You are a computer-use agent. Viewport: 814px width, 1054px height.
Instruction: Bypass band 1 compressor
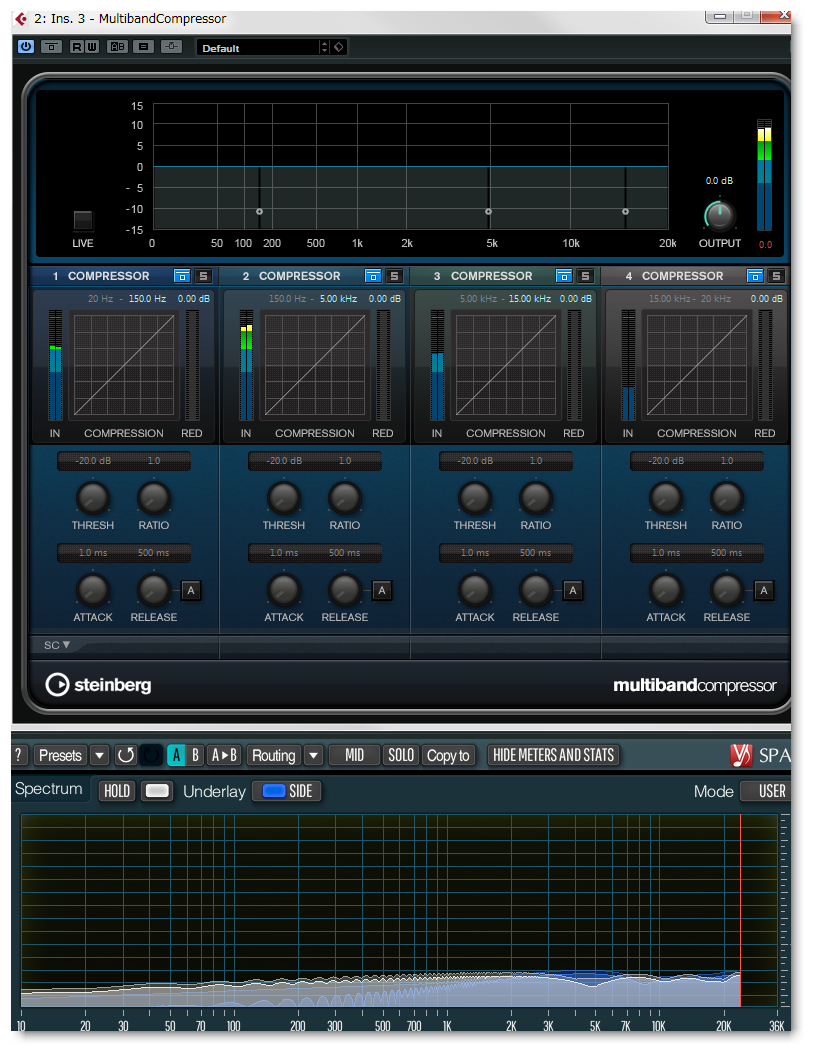tap(182, 276)
